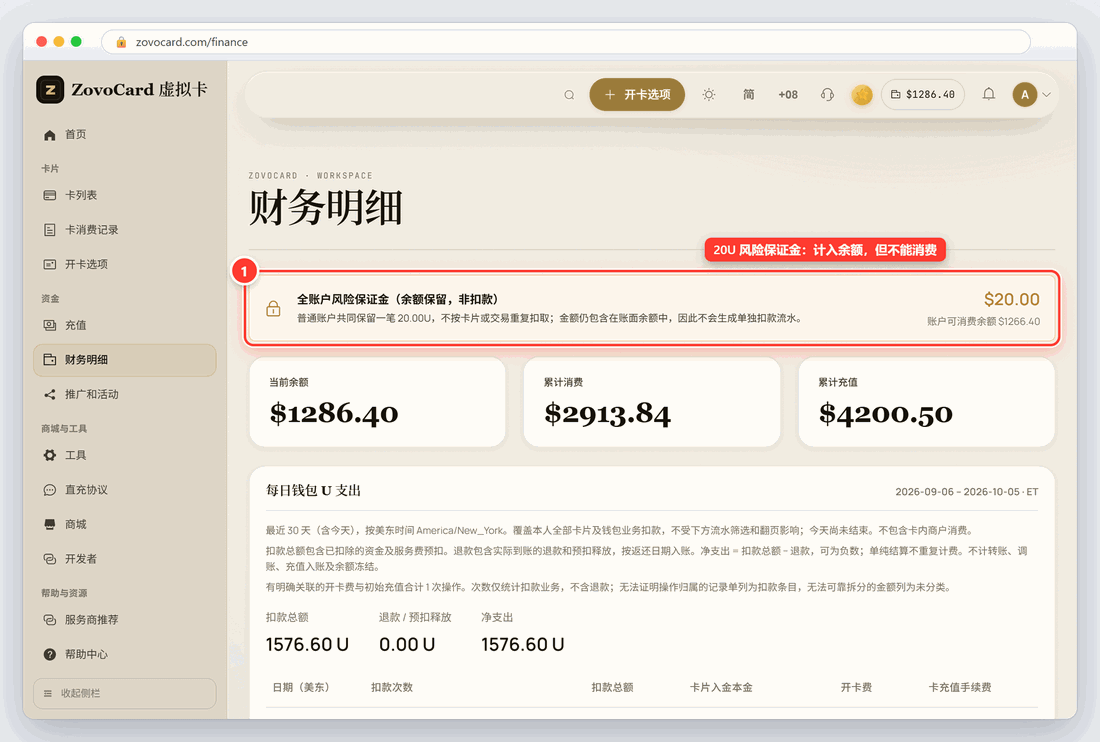Screen dimensions: 1100x742
Task: Open 卡列表 in the sidebar
Action: [x=125, y=196]
